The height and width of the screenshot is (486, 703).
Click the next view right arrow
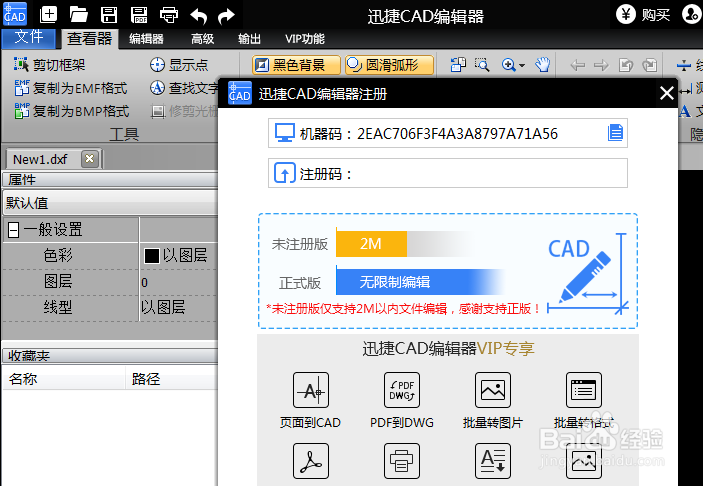point(601,65)
